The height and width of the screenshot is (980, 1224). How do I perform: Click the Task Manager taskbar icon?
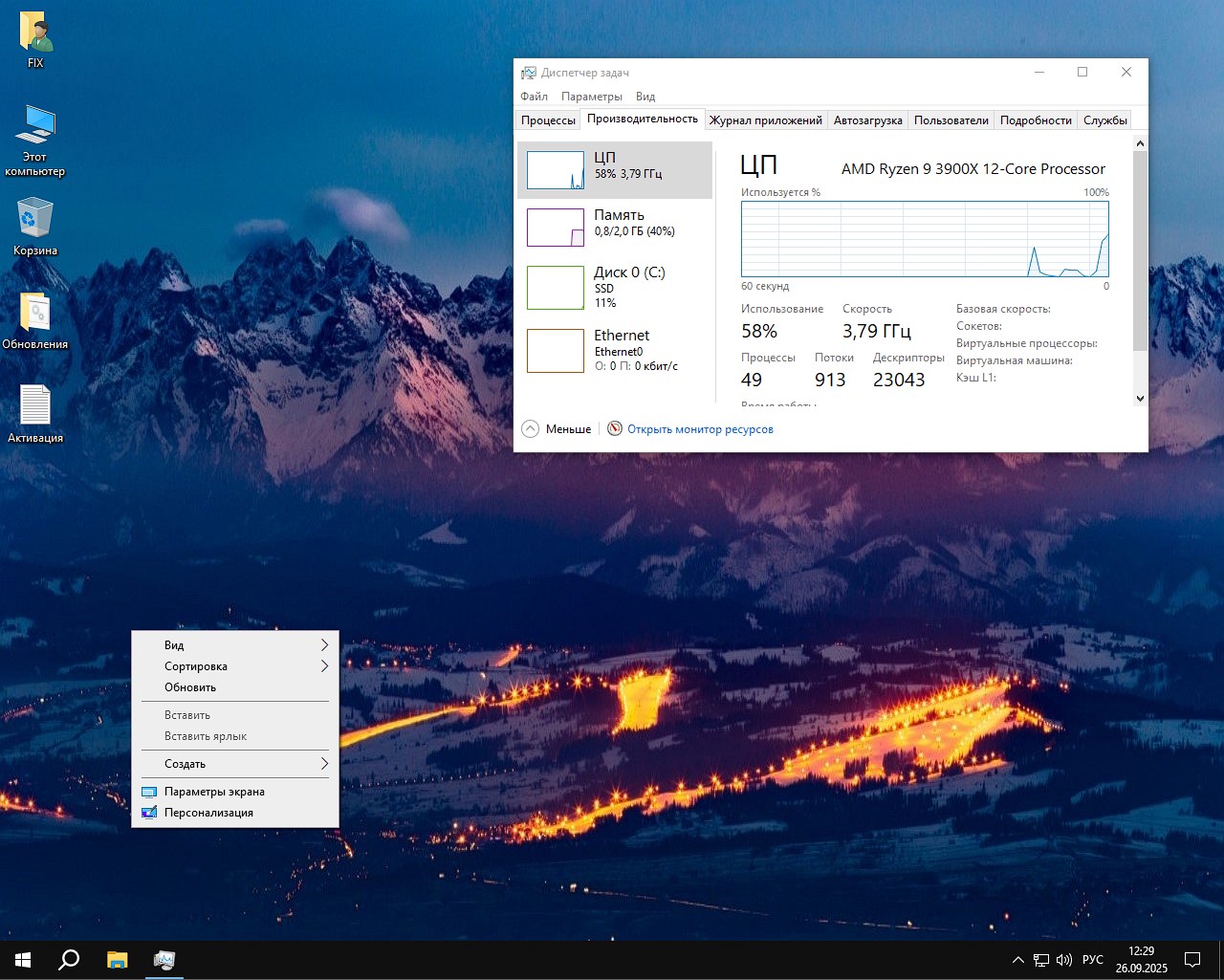164,960
